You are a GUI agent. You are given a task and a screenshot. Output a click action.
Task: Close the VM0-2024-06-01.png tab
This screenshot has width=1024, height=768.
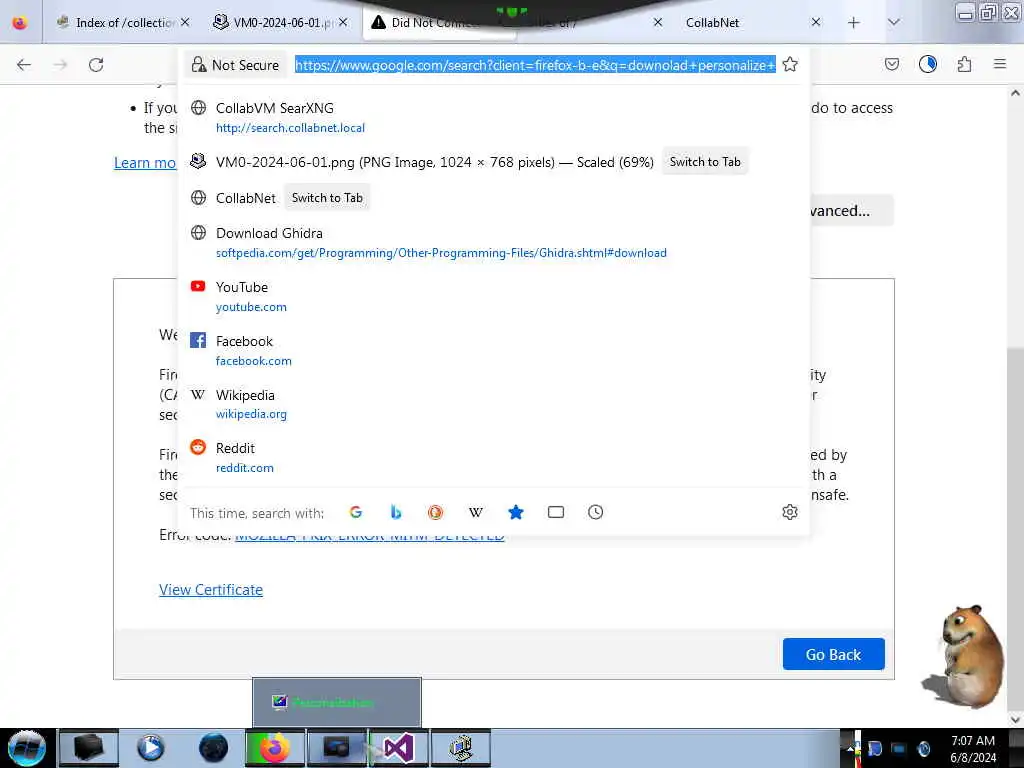pyautogui.click(x=344, y=22)
